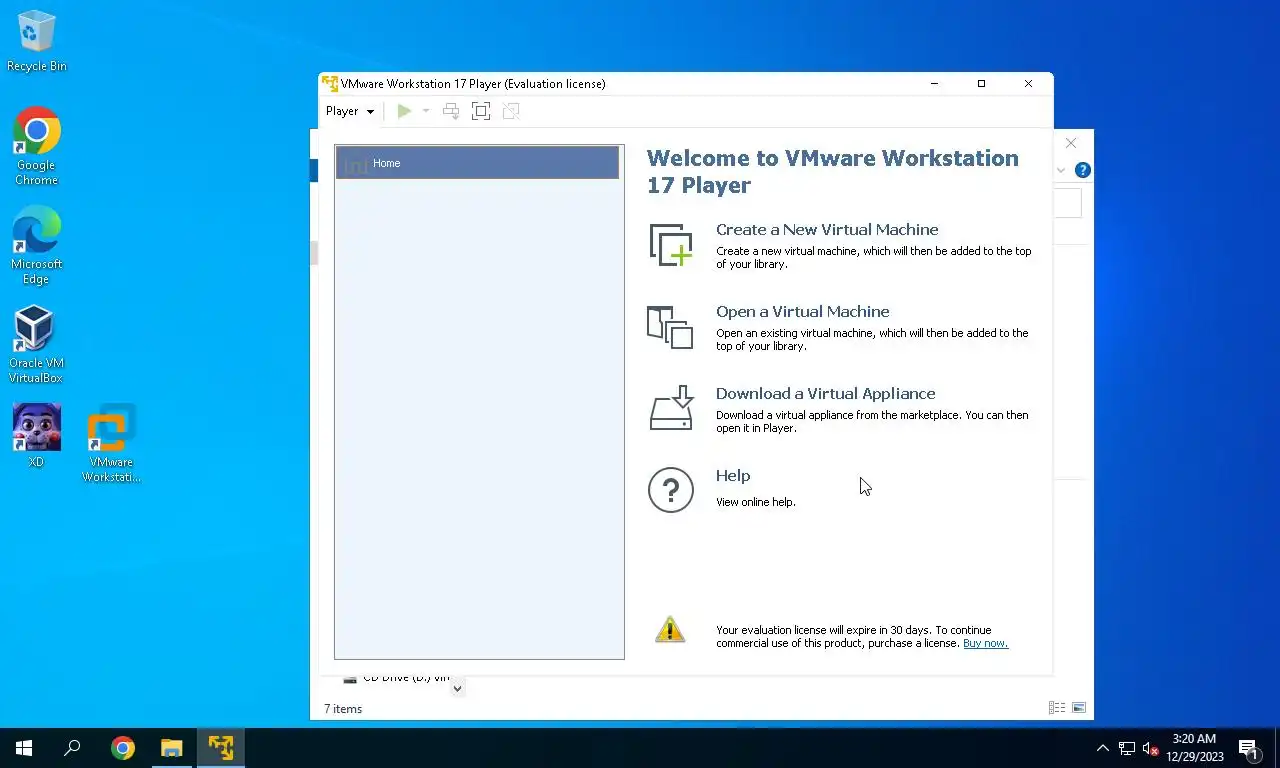This screenshot has width=1280, height=768.
Task: Click the File Explorer search box
Action: pos(1068,203)
